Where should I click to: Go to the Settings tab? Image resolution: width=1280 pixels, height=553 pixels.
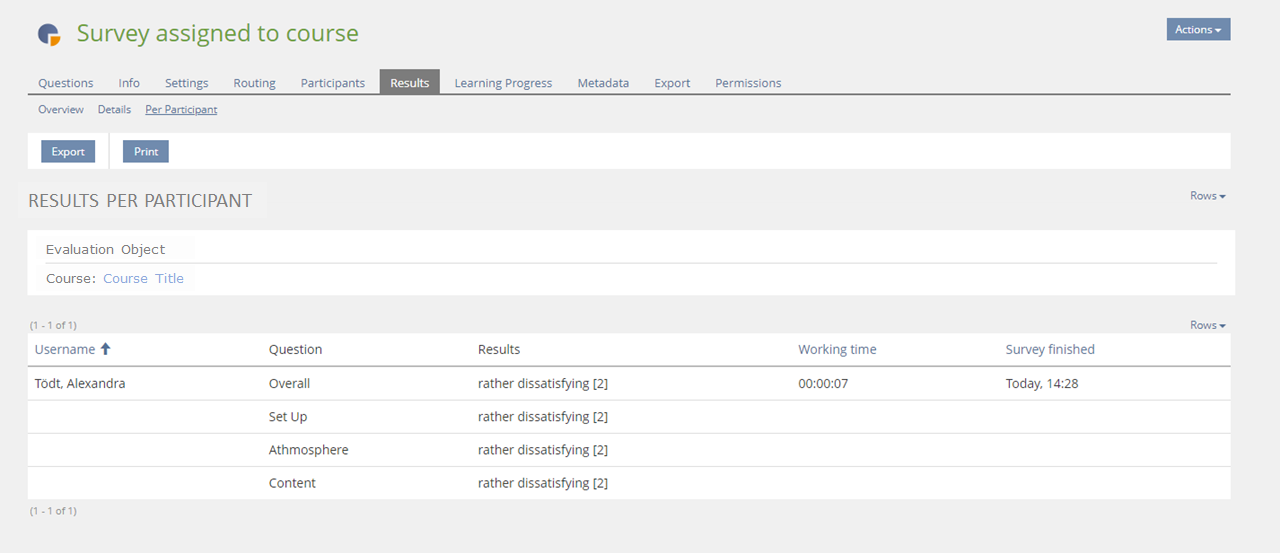click(186, 83)
